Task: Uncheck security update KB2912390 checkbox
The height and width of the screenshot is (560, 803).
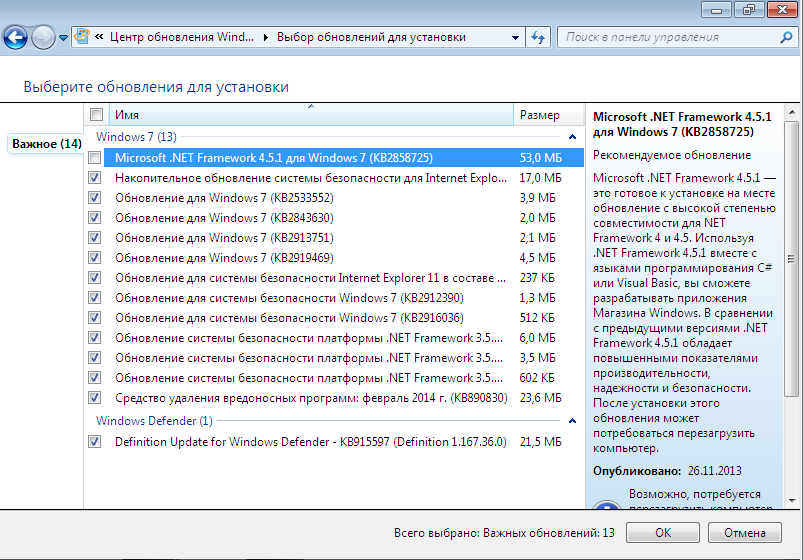Action: (94, 298)
